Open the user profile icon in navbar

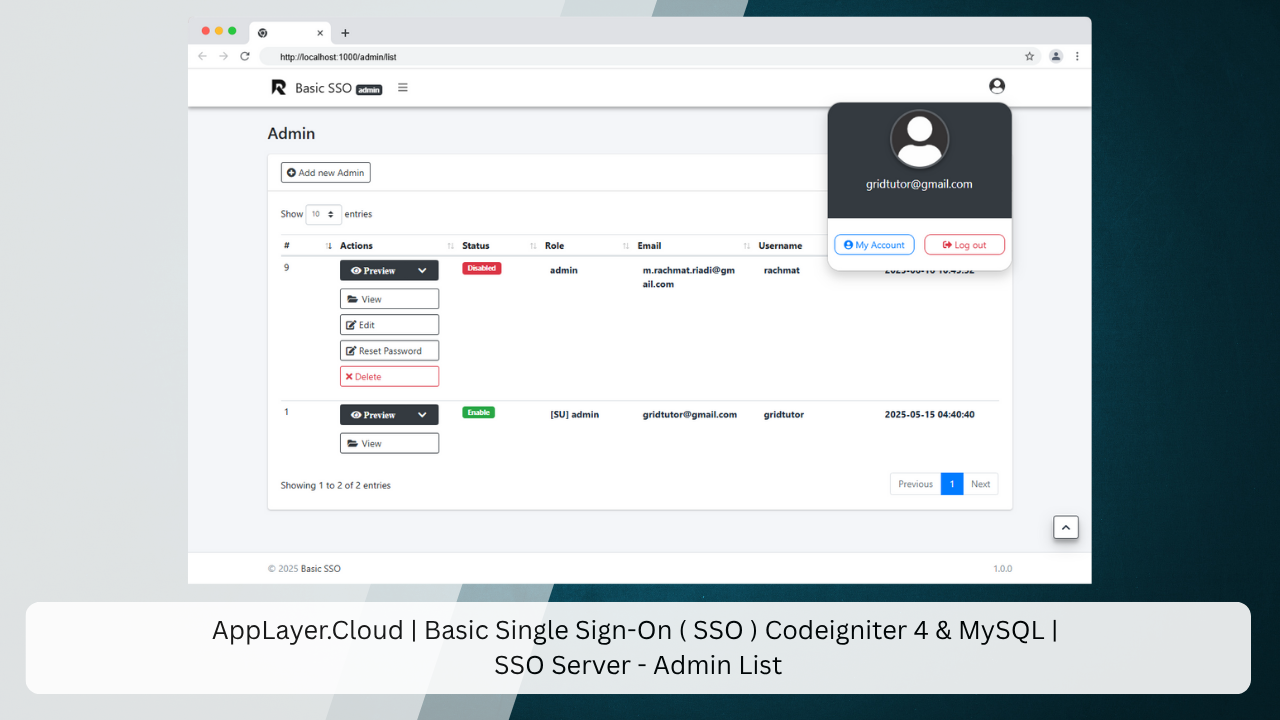coord(996,86)
